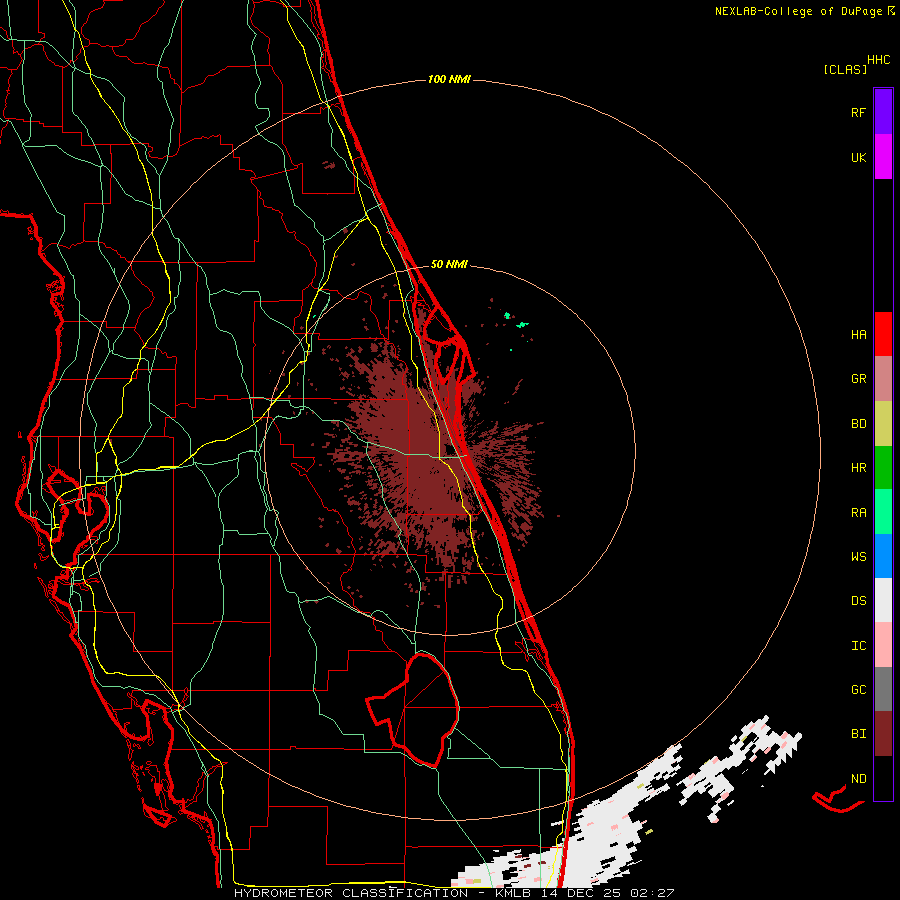Click the HA legend label
The width and height of the screenshot is (900, 900).
coord(858,335)
